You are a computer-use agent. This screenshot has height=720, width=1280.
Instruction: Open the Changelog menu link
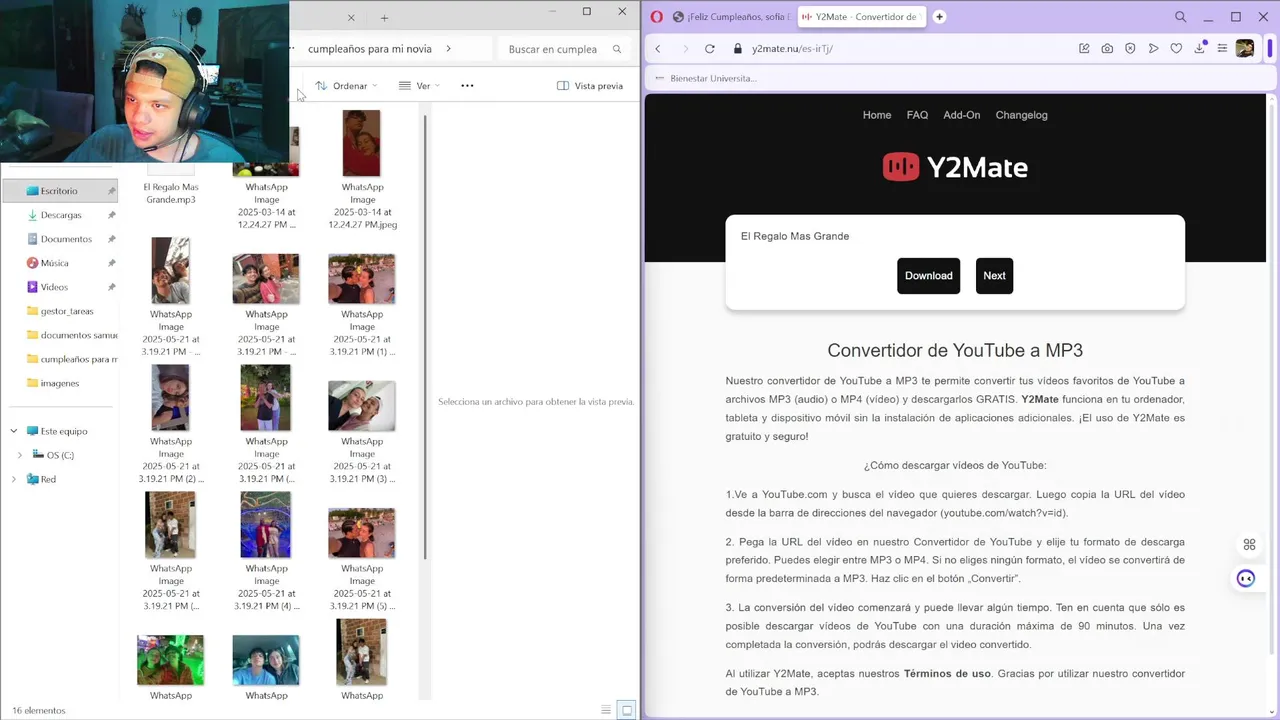tap(1021, 115)
